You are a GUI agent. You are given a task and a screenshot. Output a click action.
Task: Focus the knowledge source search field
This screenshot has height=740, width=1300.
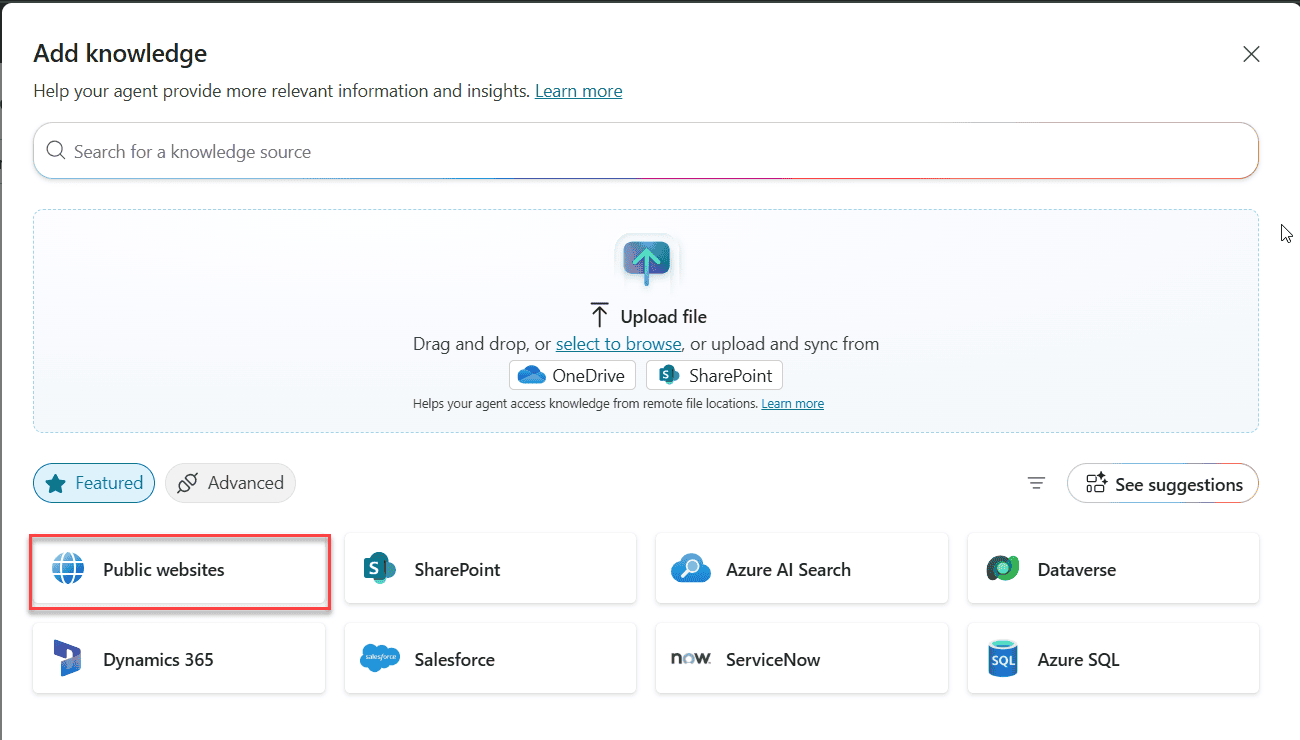tap(646, 151)
